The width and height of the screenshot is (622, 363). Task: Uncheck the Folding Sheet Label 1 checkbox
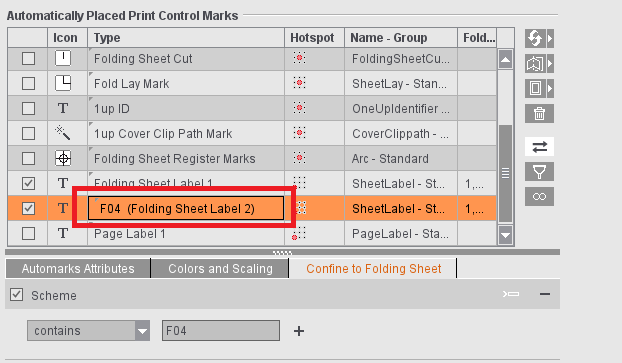pos(28,183)
